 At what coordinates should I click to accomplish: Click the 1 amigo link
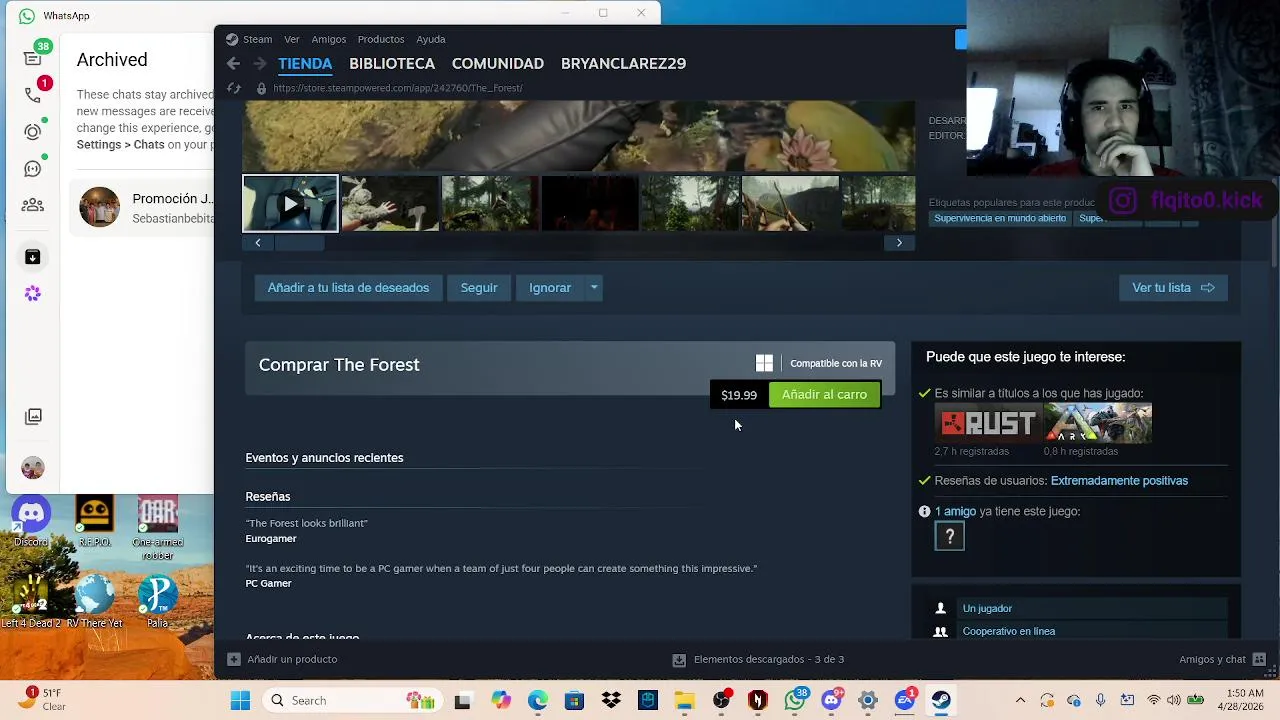coord(955,511)
